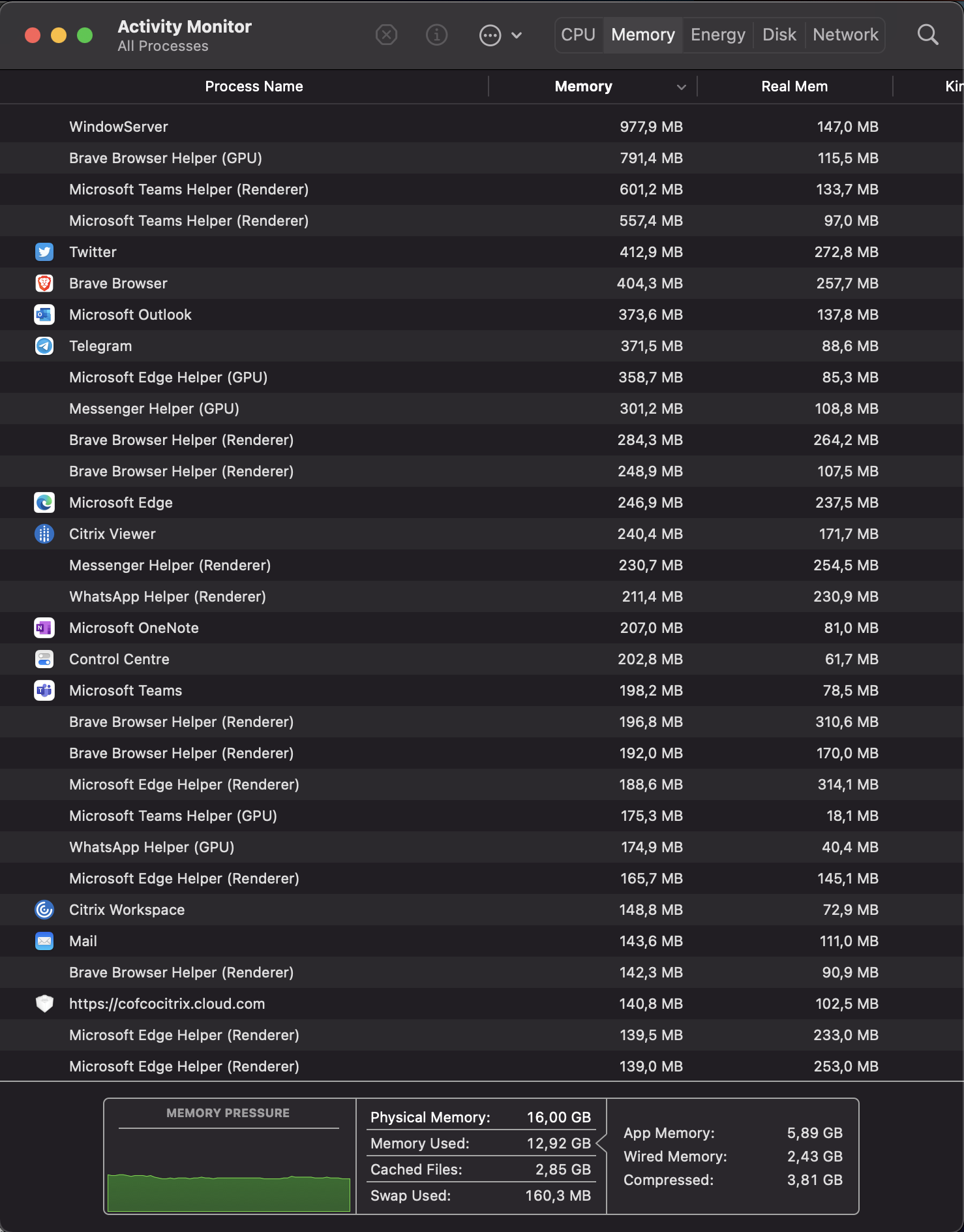Open the ellipsis options dropdown menu
The width and height of the screenshot is (964, 1232).
pos(490,35)
